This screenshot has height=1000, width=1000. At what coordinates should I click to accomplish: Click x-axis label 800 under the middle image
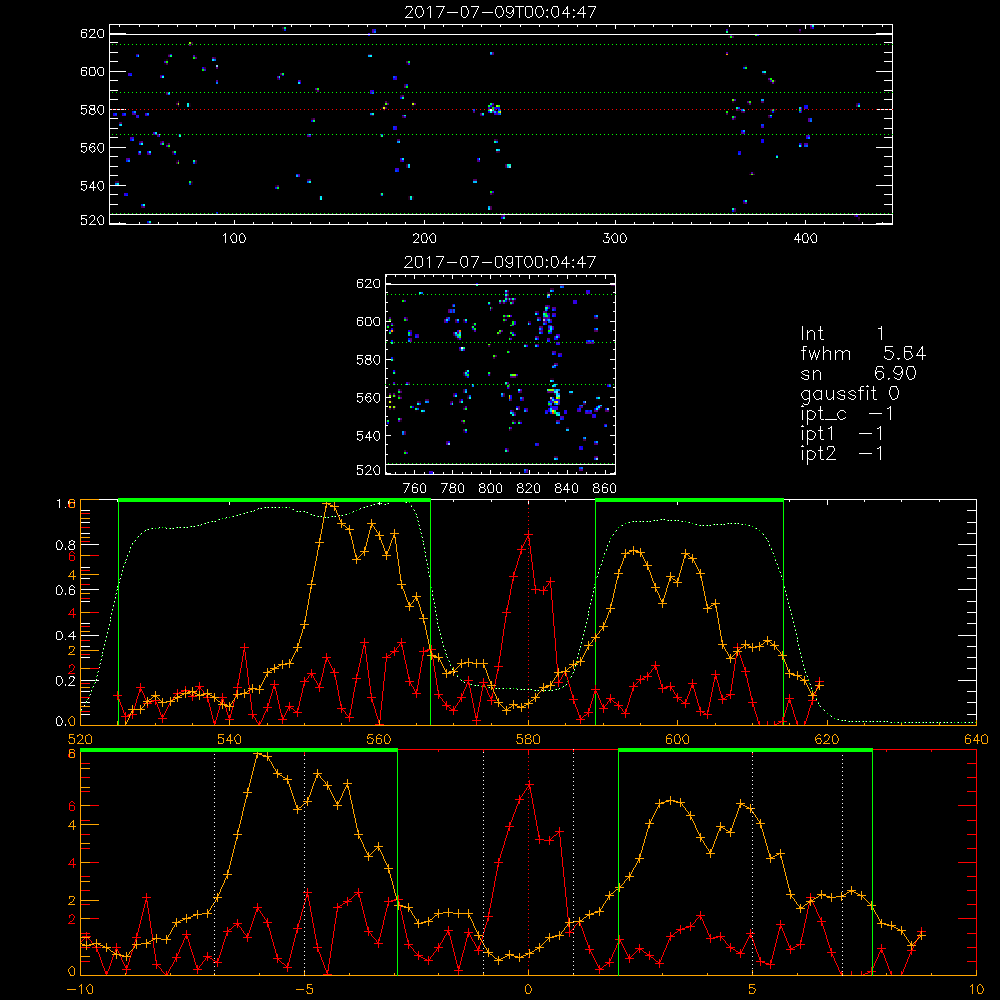[x=490, y=489]
